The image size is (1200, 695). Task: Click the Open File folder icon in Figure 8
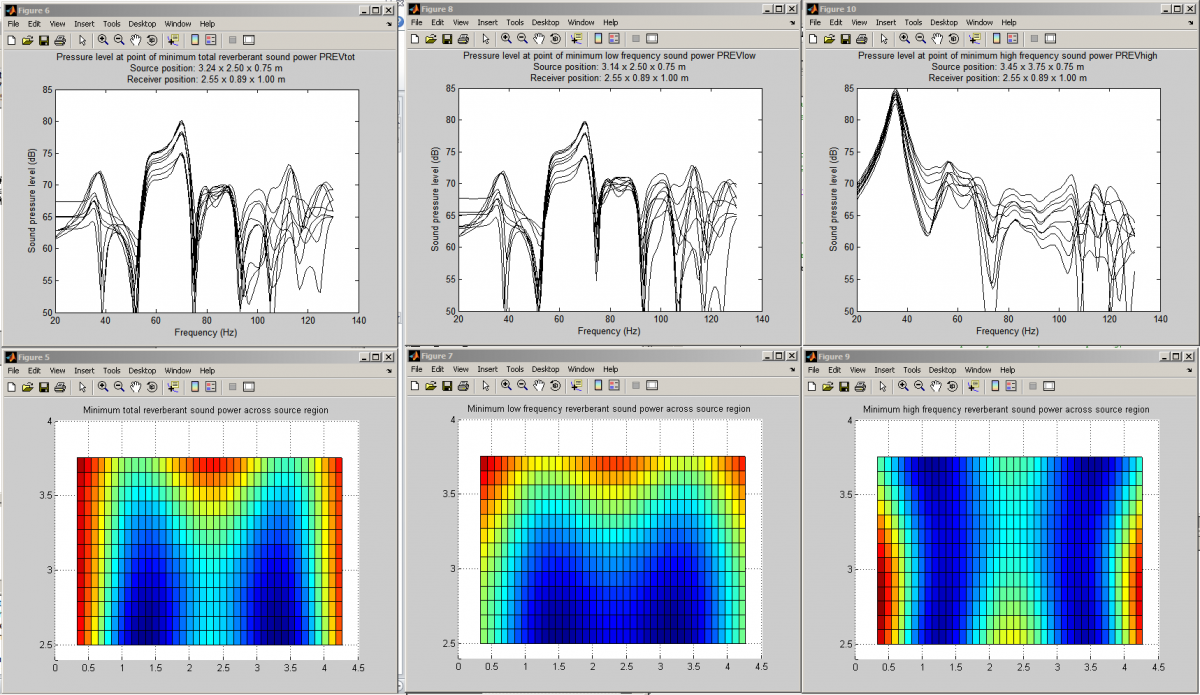430,38
